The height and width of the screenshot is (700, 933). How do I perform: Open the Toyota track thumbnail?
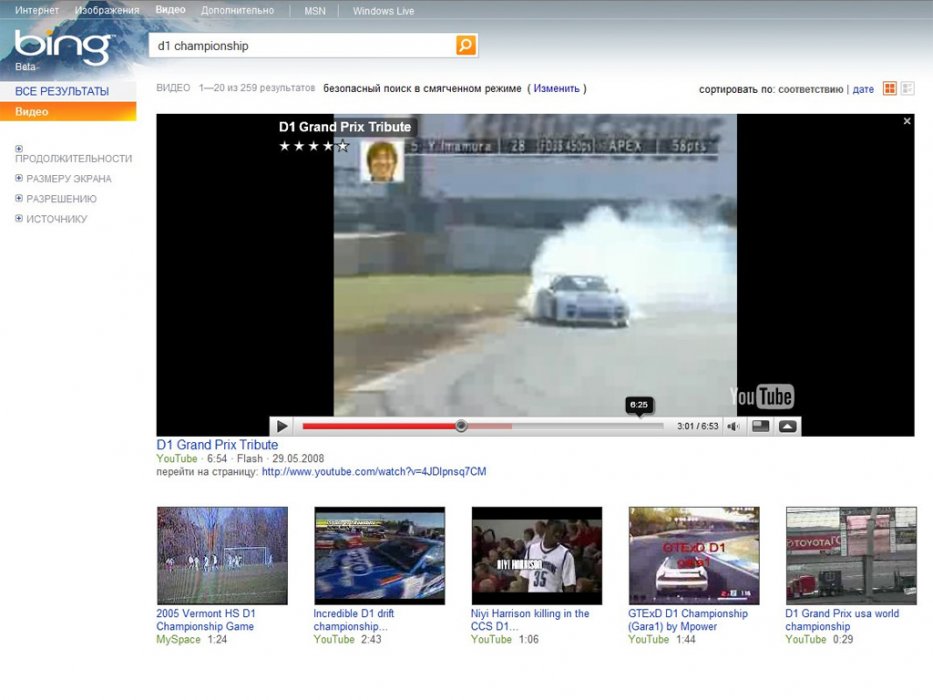(x=851, y=555)
